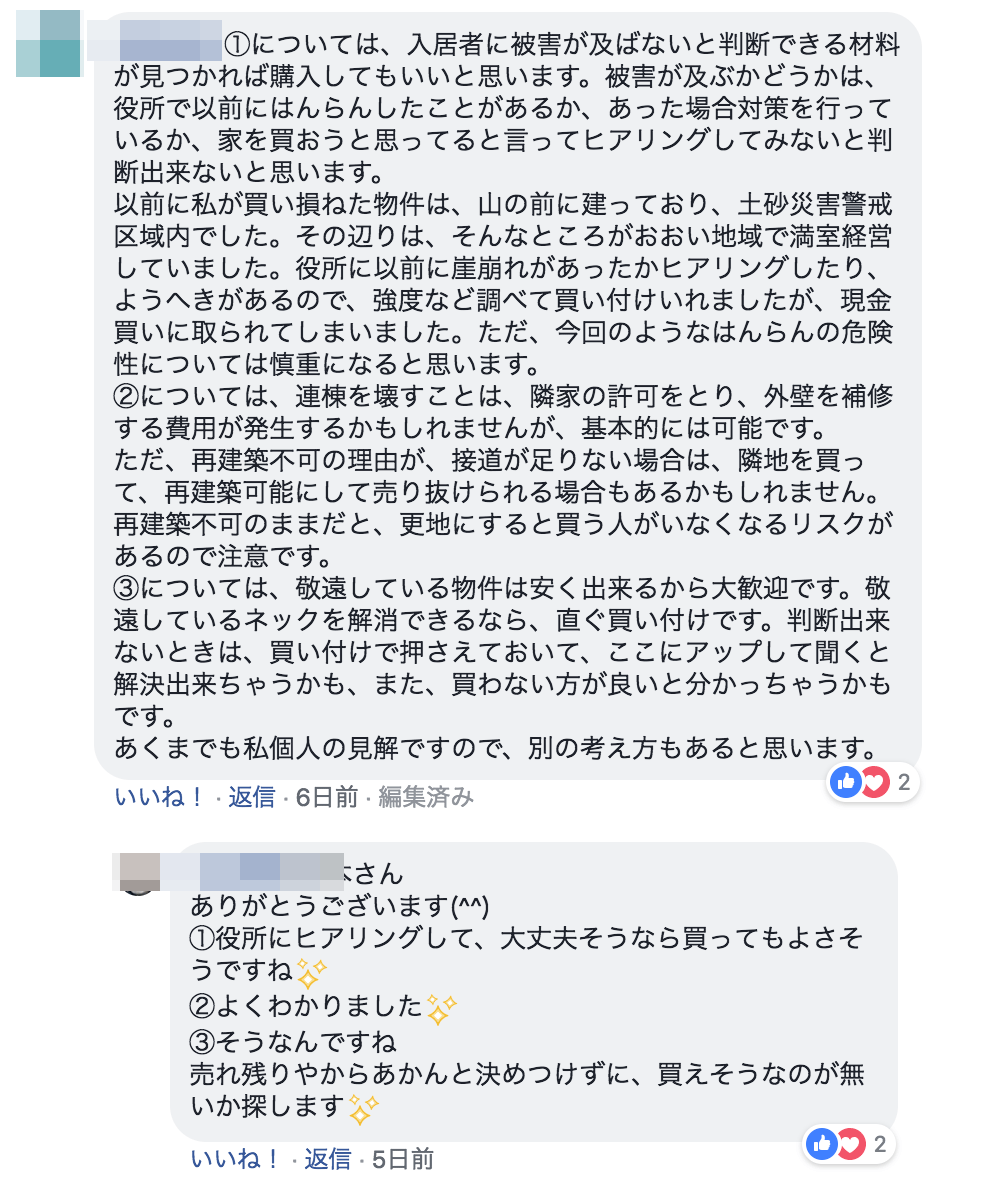Image resolution: width=990 pixels, height=1198 pixels.
Task: Open the first commenter's profile picture
Action: 48,44
